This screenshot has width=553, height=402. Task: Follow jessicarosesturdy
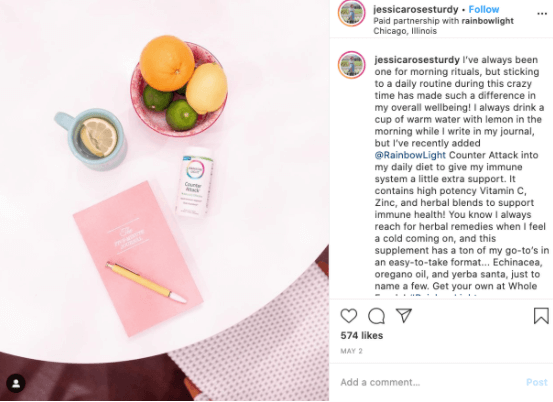pos(484,10)
